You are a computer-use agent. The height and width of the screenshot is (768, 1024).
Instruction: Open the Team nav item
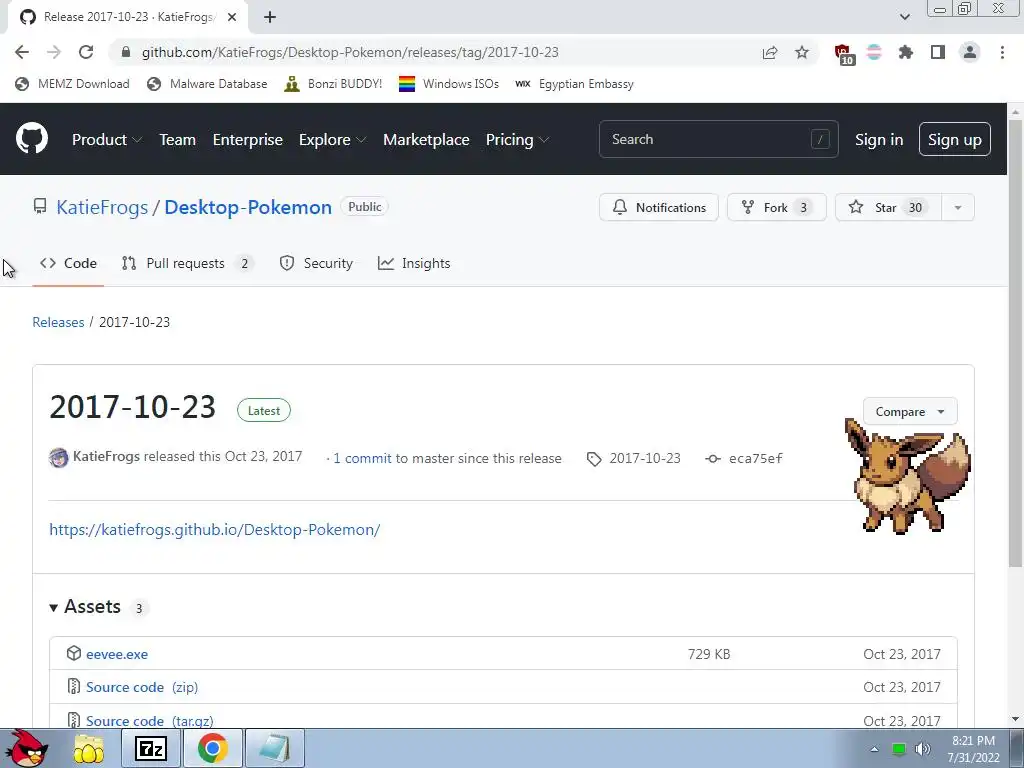point(178,139)
